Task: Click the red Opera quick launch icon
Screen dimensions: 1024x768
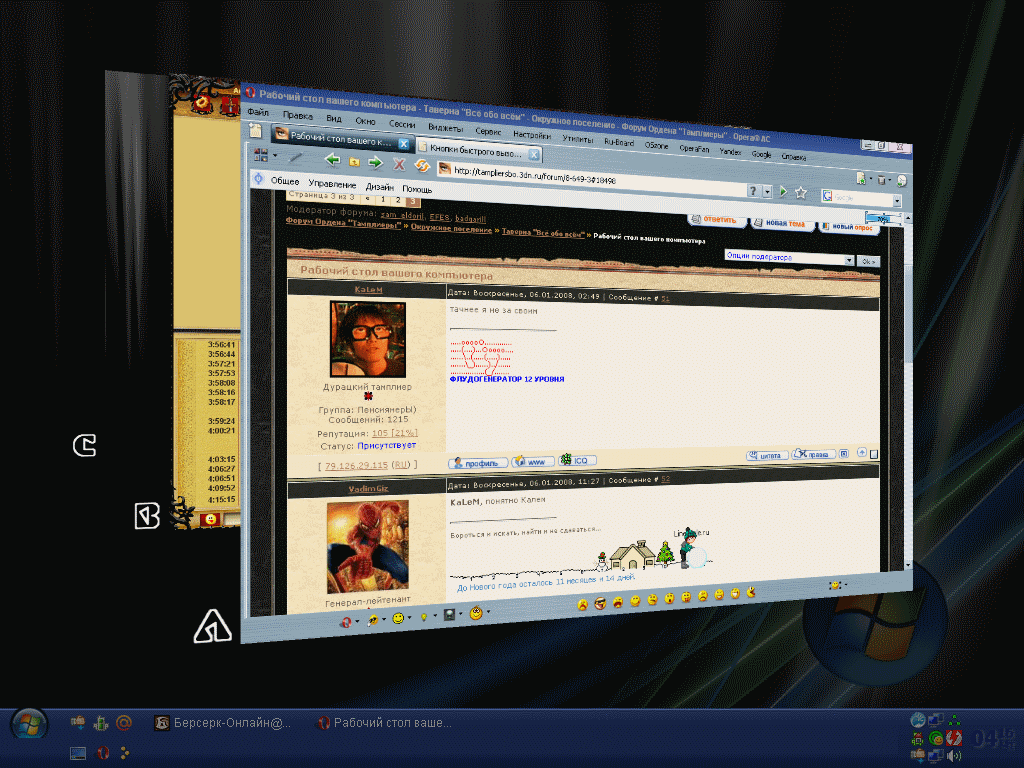Action: coord(102,753)
